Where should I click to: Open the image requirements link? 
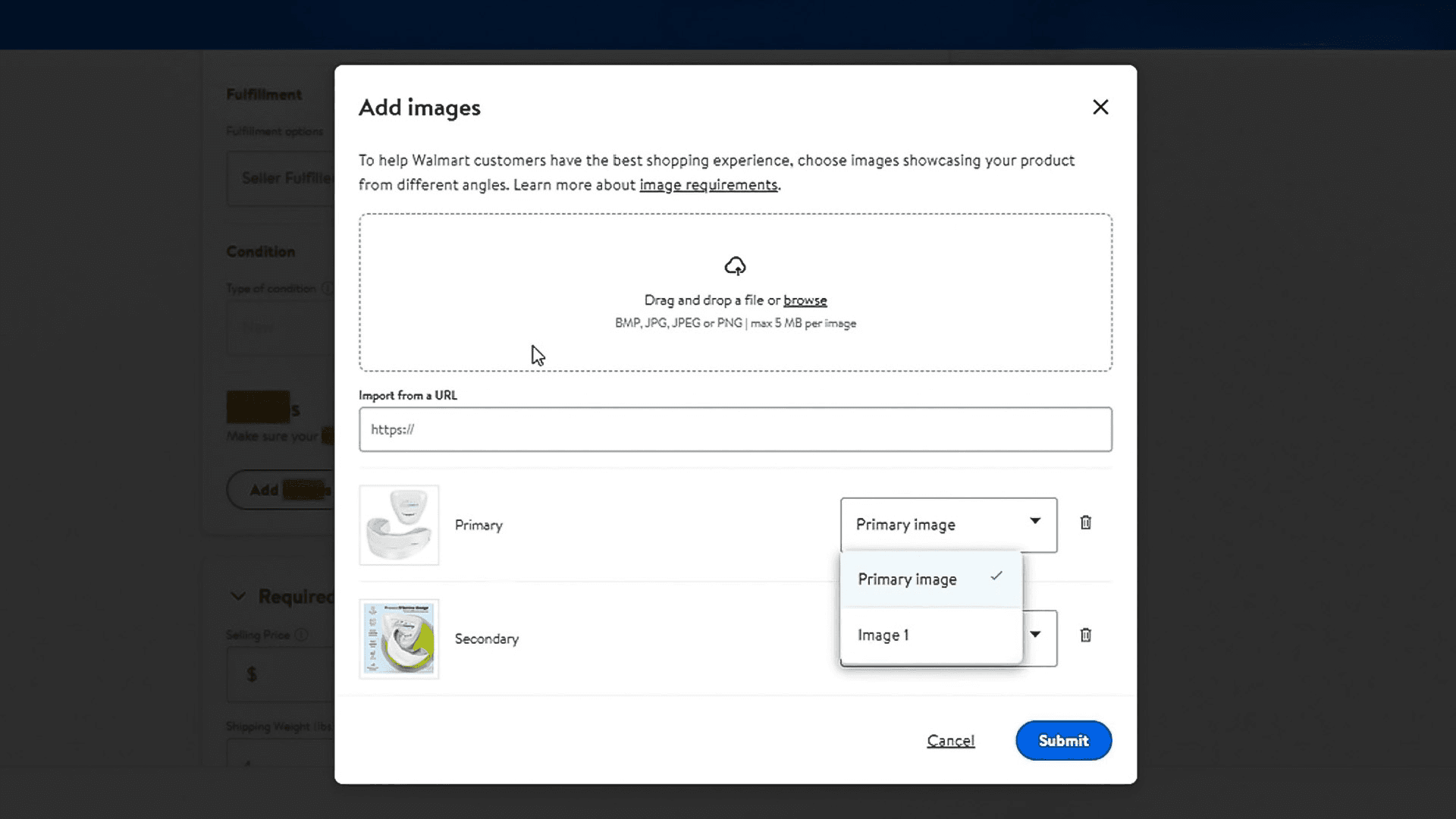click(x=708, y=185)
